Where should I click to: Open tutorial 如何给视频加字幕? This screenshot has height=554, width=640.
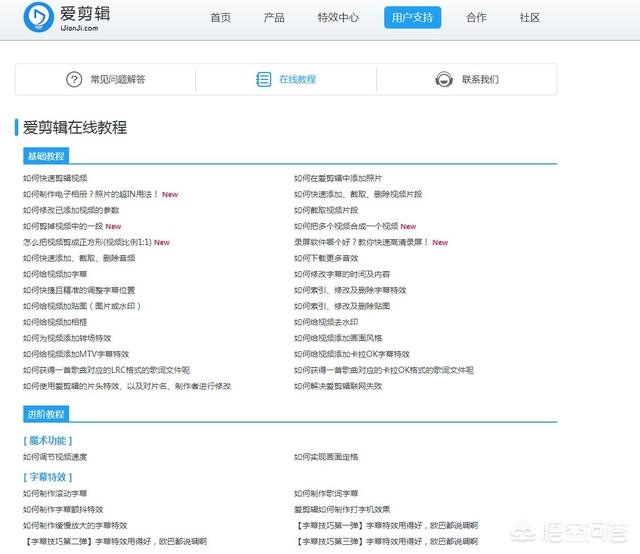click(x=55, y=274)
